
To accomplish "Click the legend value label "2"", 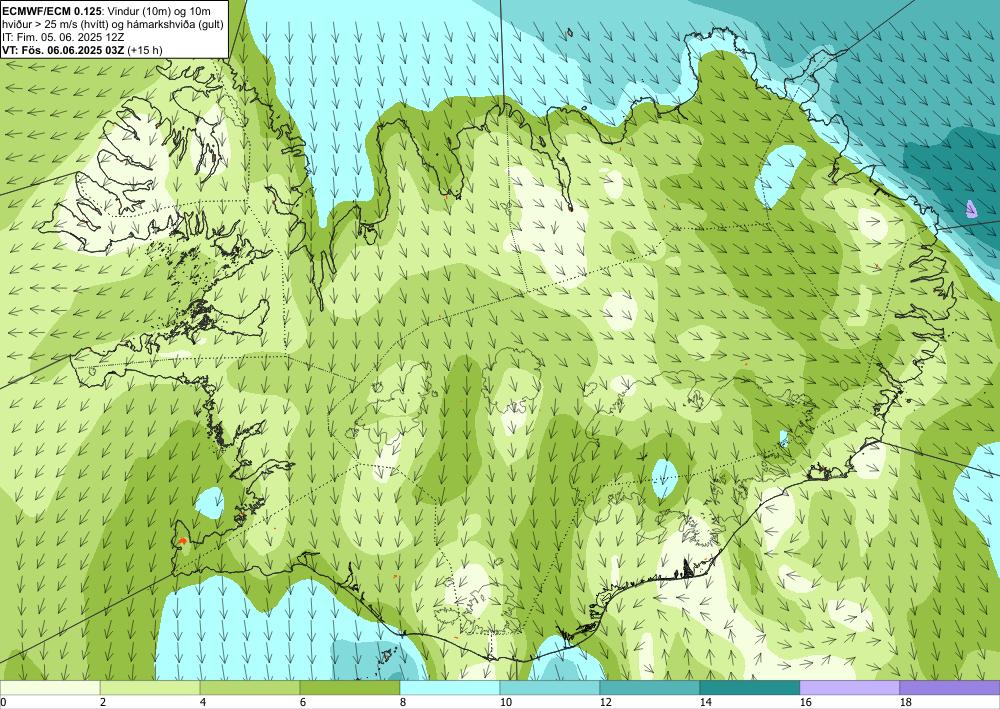I will [103, 702].
